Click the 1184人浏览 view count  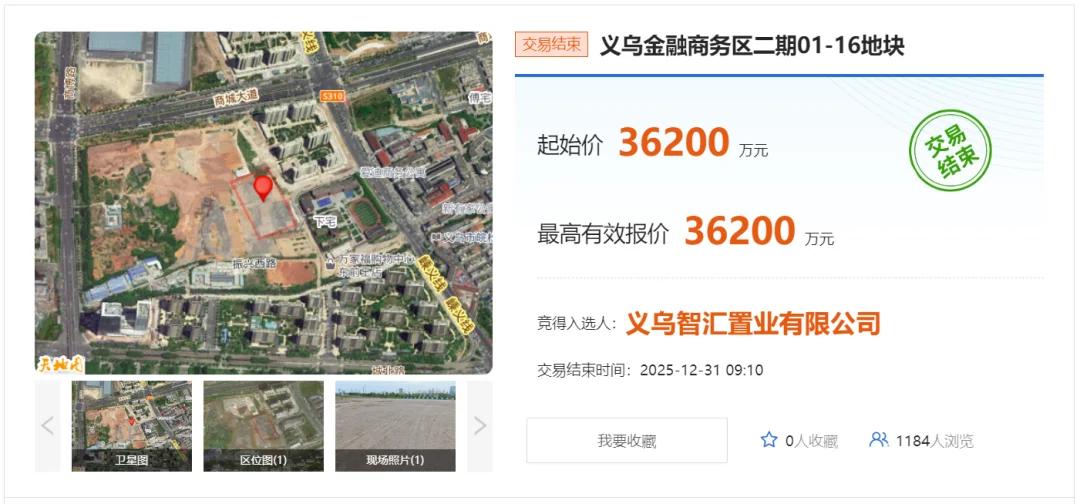click(934, 441)
